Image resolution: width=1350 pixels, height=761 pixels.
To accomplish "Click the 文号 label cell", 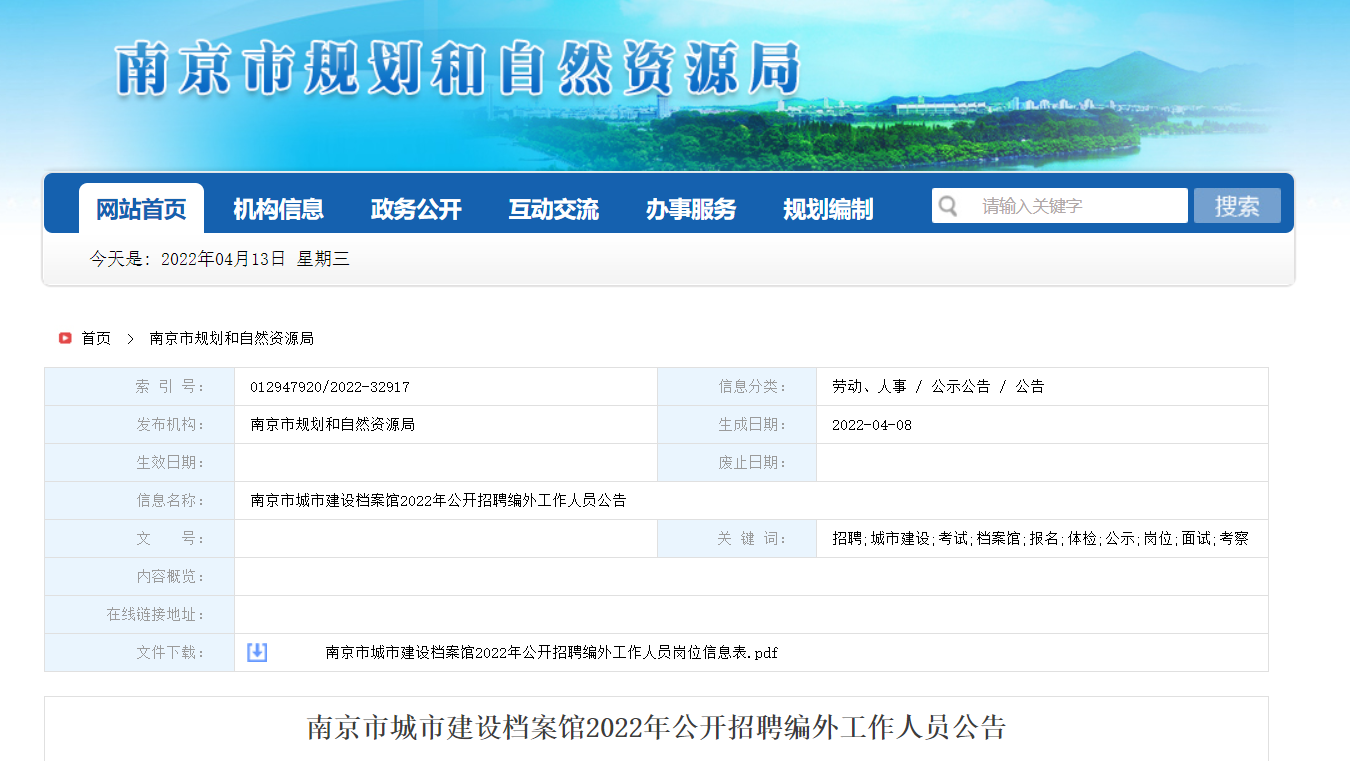I will 140,539.
